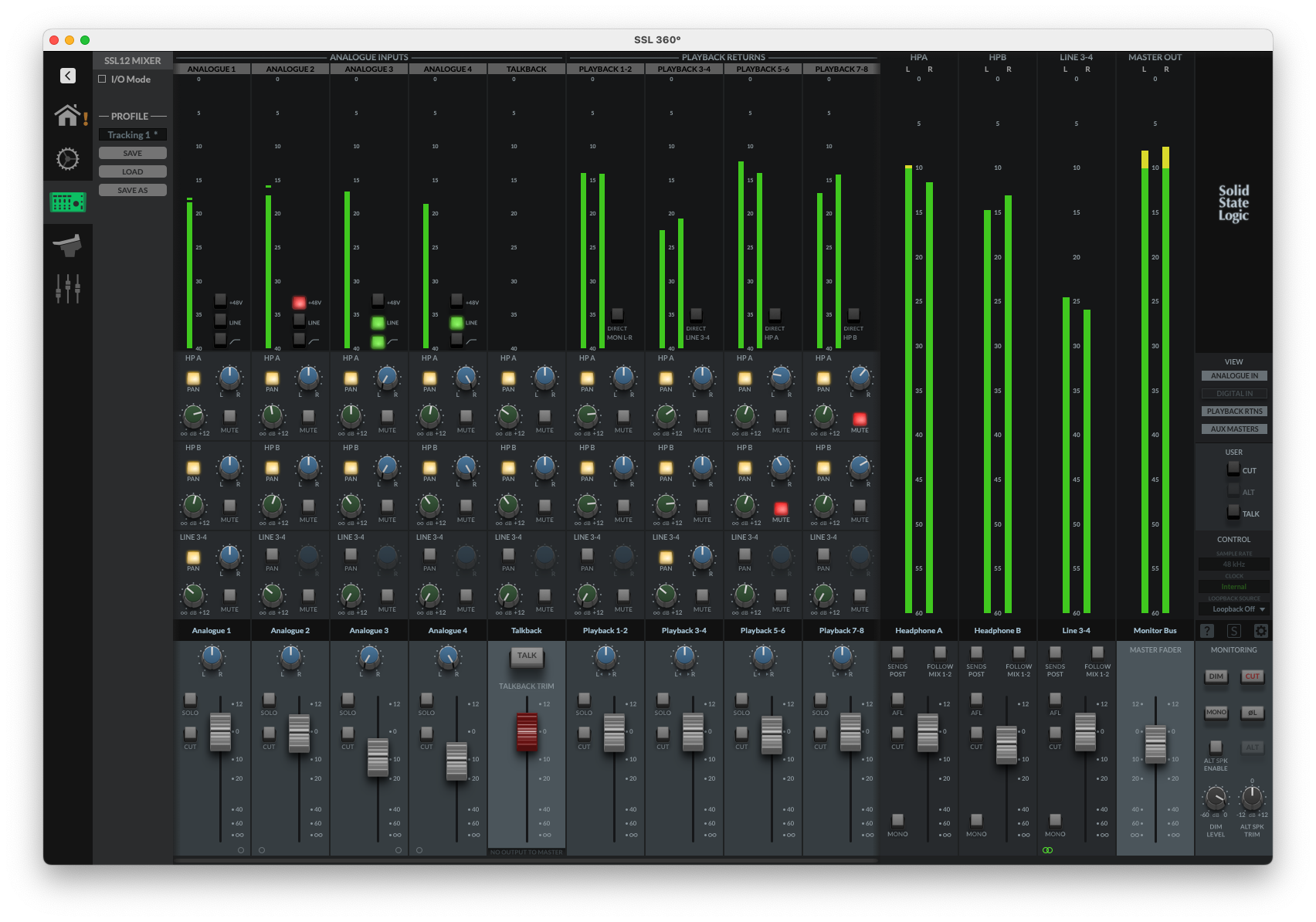Image resolution: width=1316 pixels, height=922 pixels.
Task: Open the Loopback Off source dropdown
Action: tap(1234, 609)
